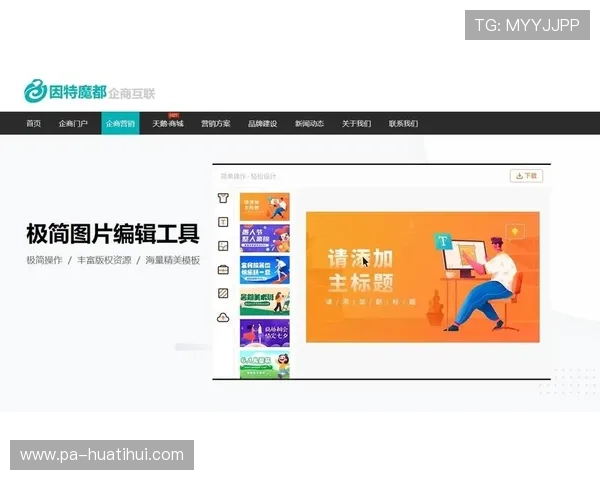Click the 丰富版权资源 text
The width and height of the screenshot is (600, 480).
(x=104, y=260)
